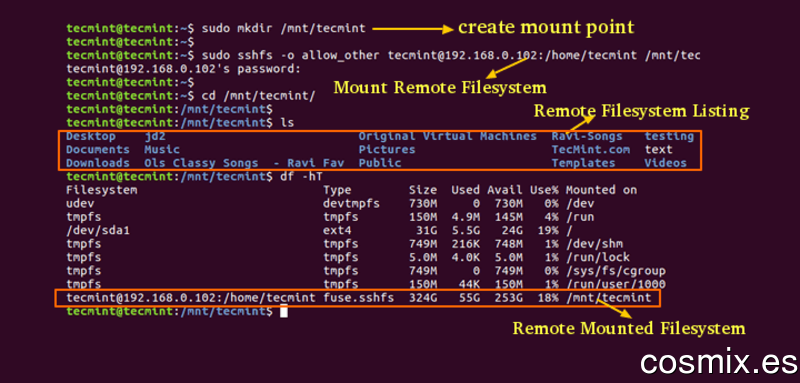
Task: Click the 'tecmint@192.168.0.102:/home/tecmint' filesystem entry in df output
Action: coord(191,297)
